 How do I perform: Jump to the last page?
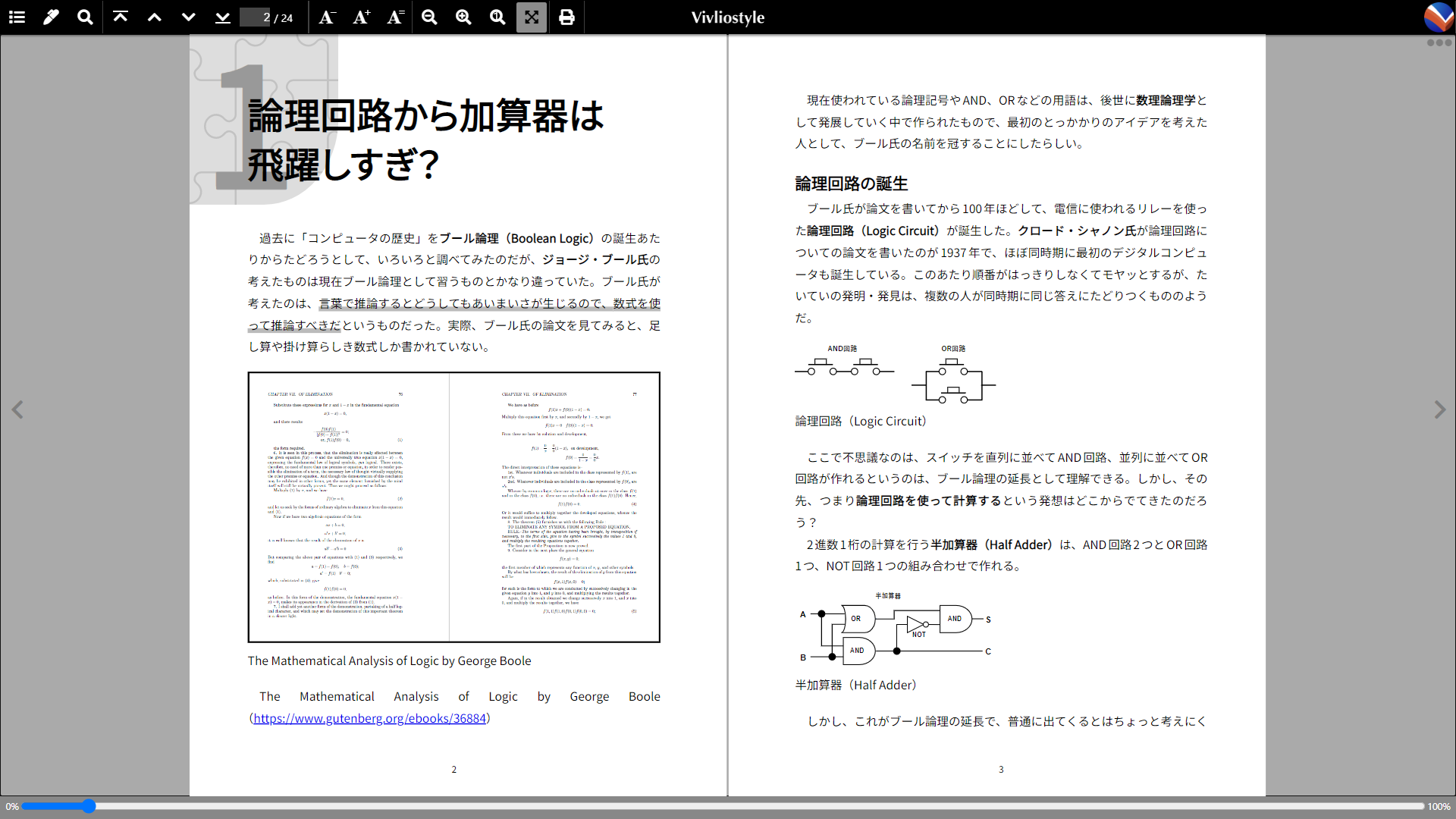point(222,17)
